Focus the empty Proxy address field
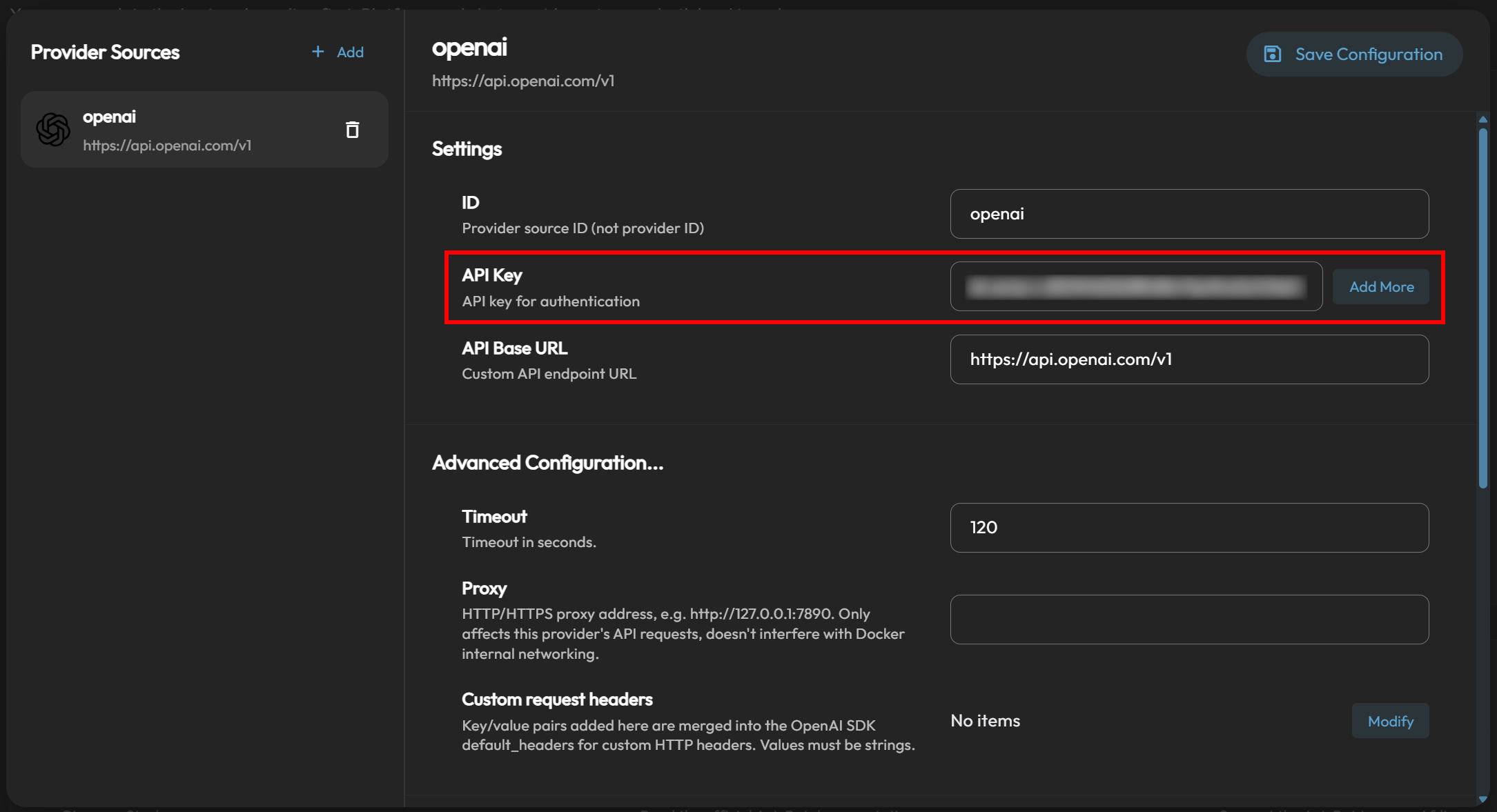 coord(1189,620)
